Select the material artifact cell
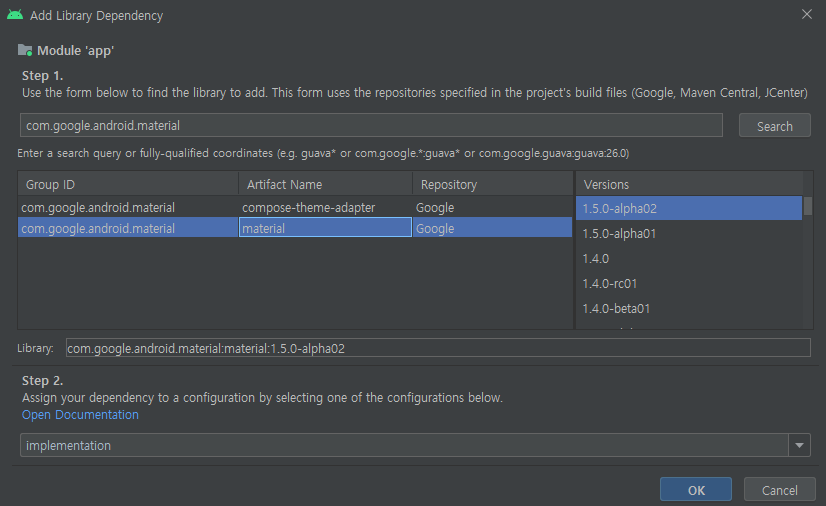The height and width of the screenshot is (506, 826). pyautogui.click(x=325, y=228)
